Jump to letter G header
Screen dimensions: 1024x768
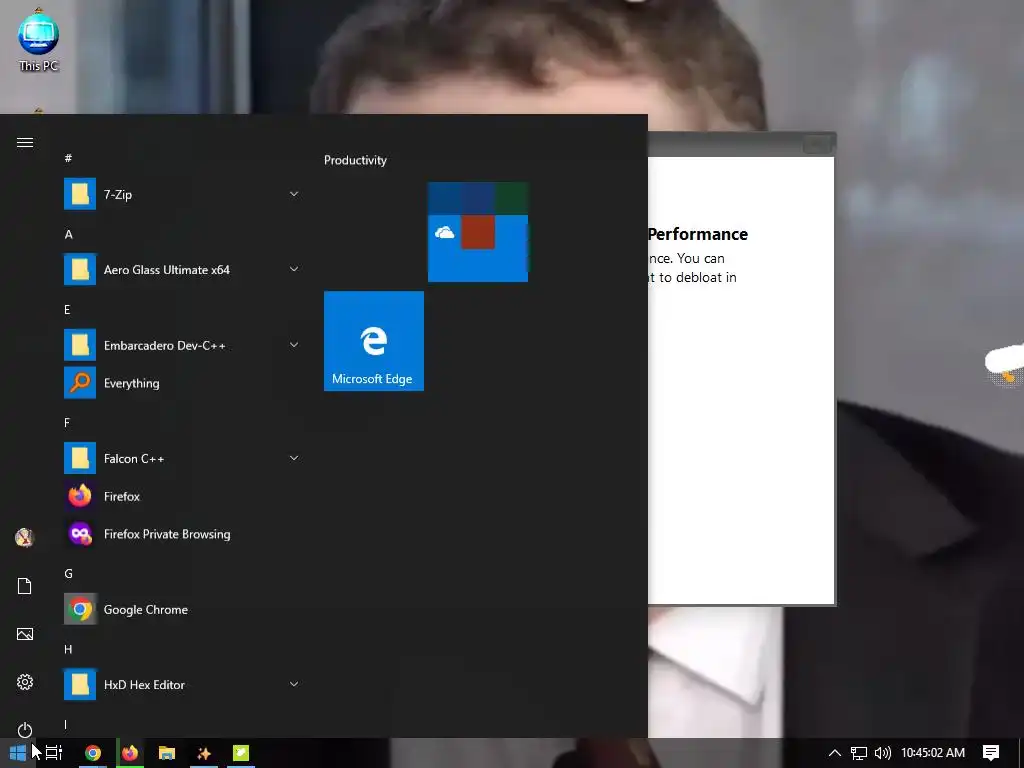69,573
